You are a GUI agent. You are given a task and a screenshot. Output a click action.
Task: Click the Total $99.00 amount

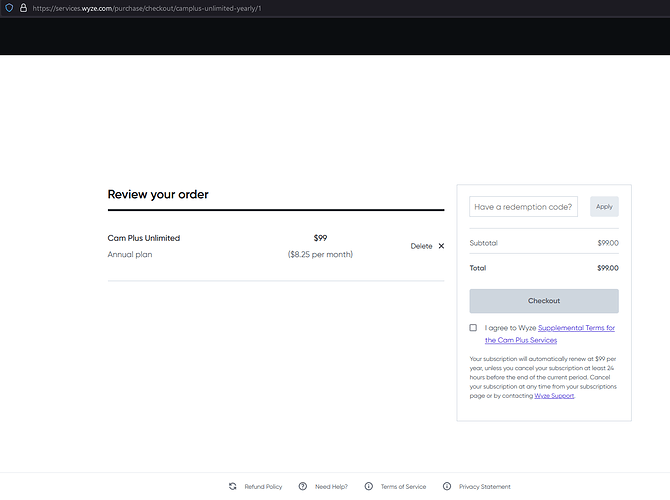pos(608,268)
